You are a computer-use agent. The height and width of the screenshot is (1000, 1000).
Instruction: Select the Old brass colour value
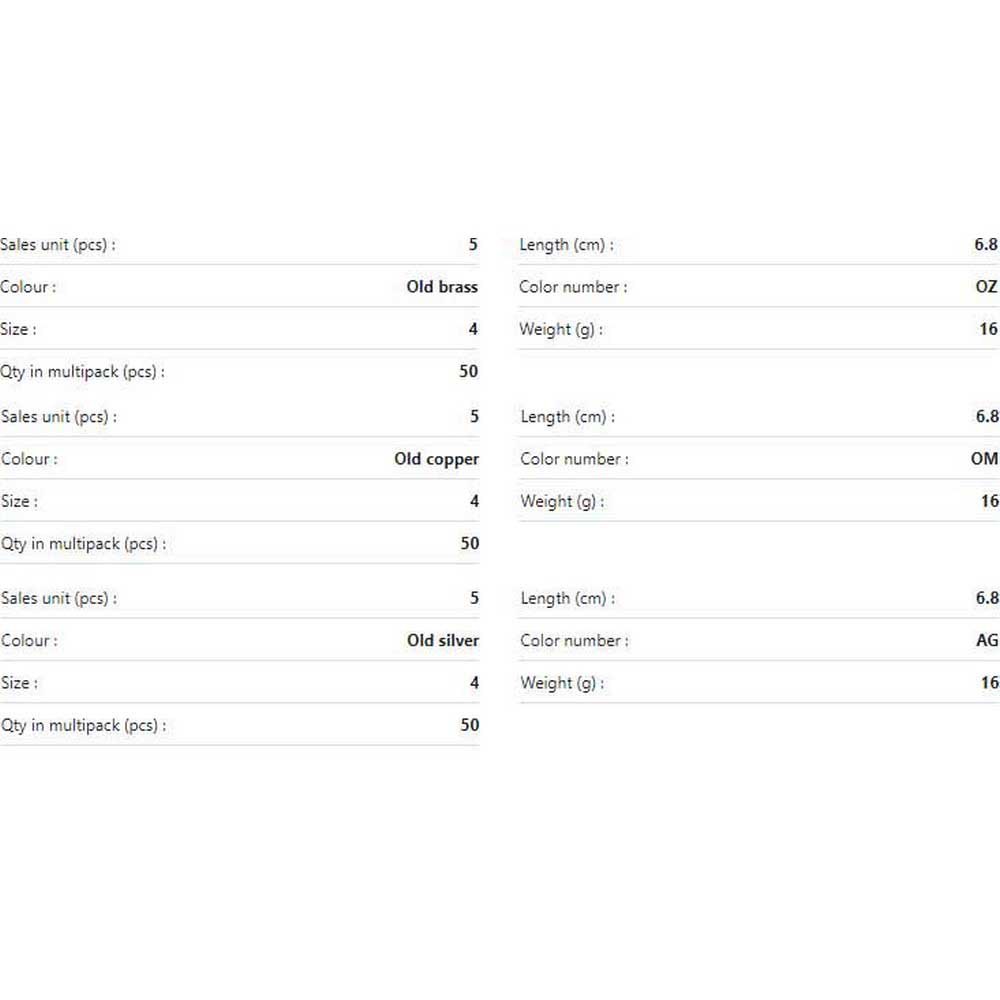pyautogui.click(x=442, y=287)
